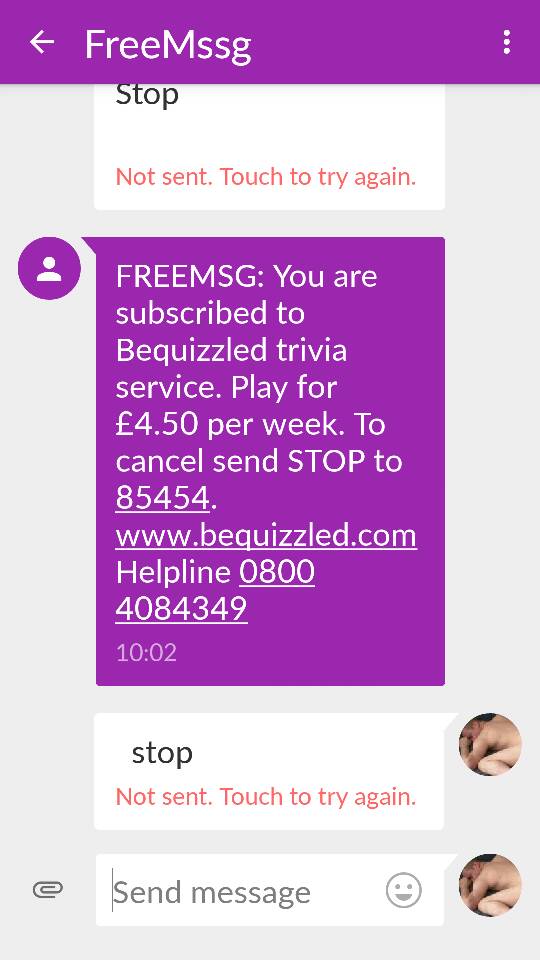This screenshot has width=540, height=960.
Task: Tap the FreeMssg conversation title
Action: (x=168, y=44)
